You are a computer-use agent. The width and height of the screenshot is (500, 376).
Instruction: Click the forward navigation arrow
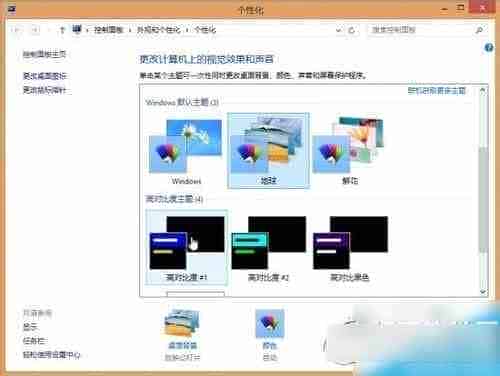click(34, 30)
